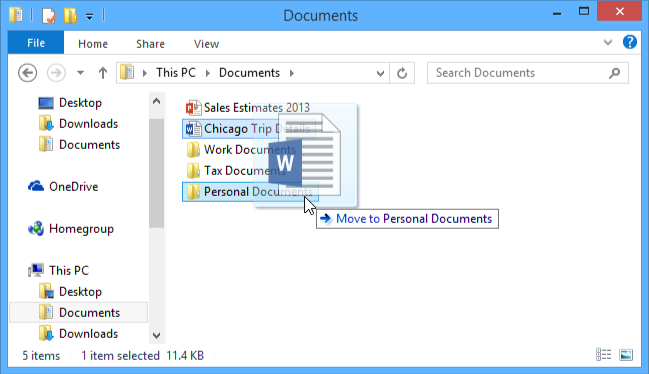Click the search magnifier icon
Viewport: 649px width, 374px height.
click(615, 73)
